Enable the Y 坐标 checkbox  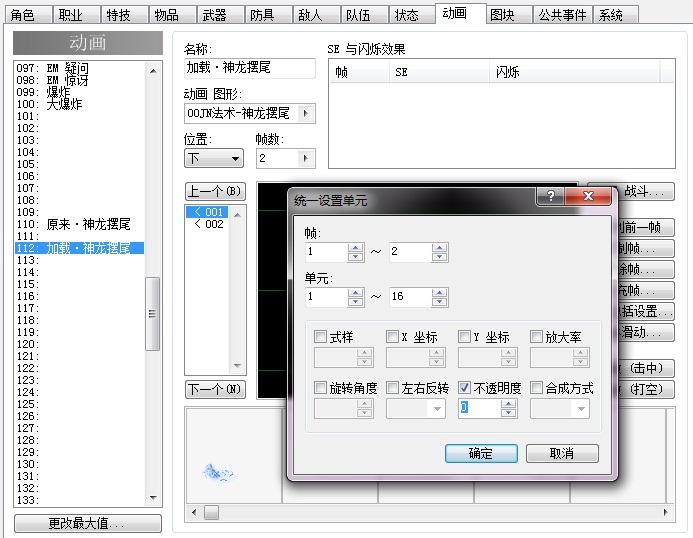[x=465, y=336]
